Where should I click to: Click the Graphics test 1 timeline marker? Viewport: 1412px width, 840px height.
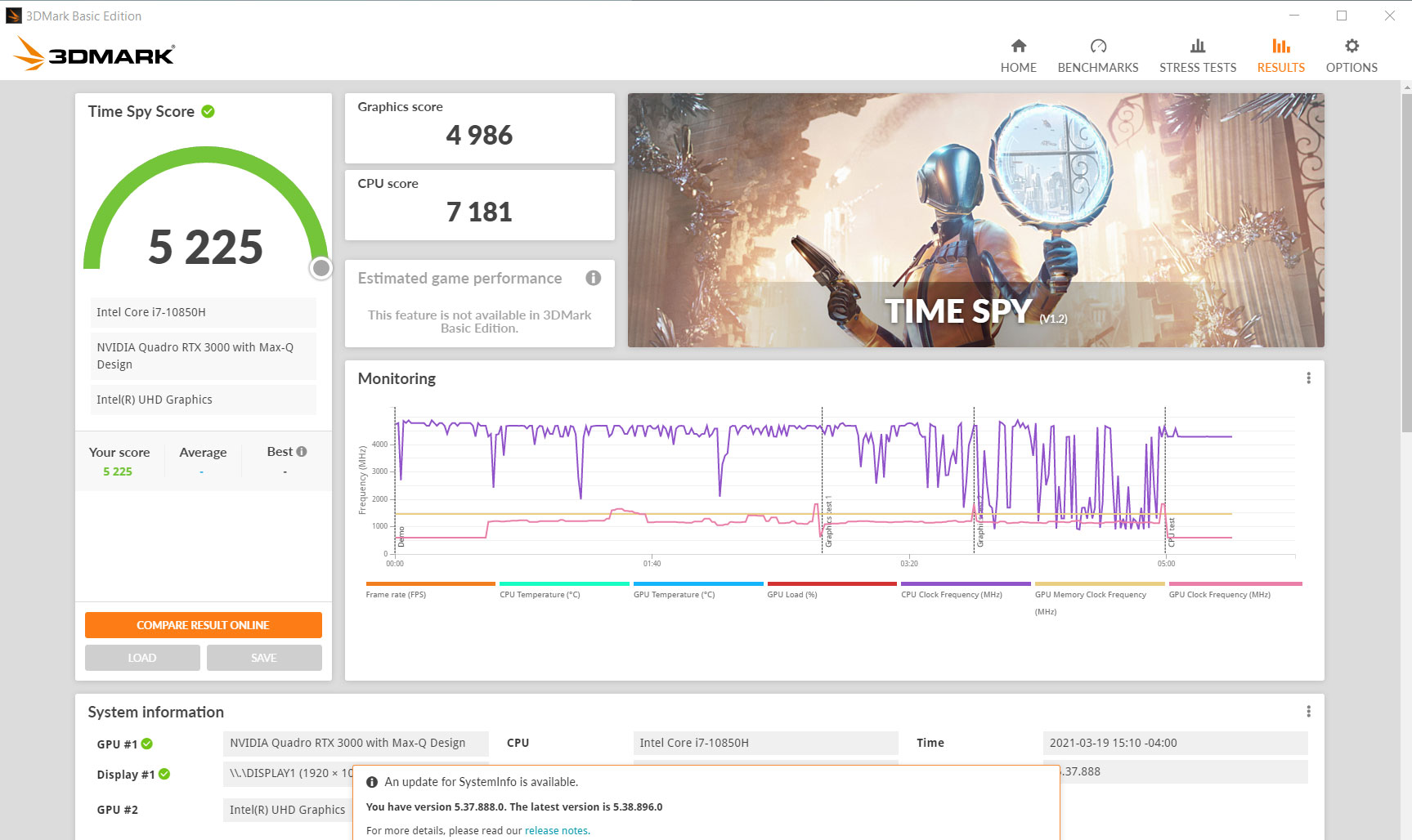[827, 521]
